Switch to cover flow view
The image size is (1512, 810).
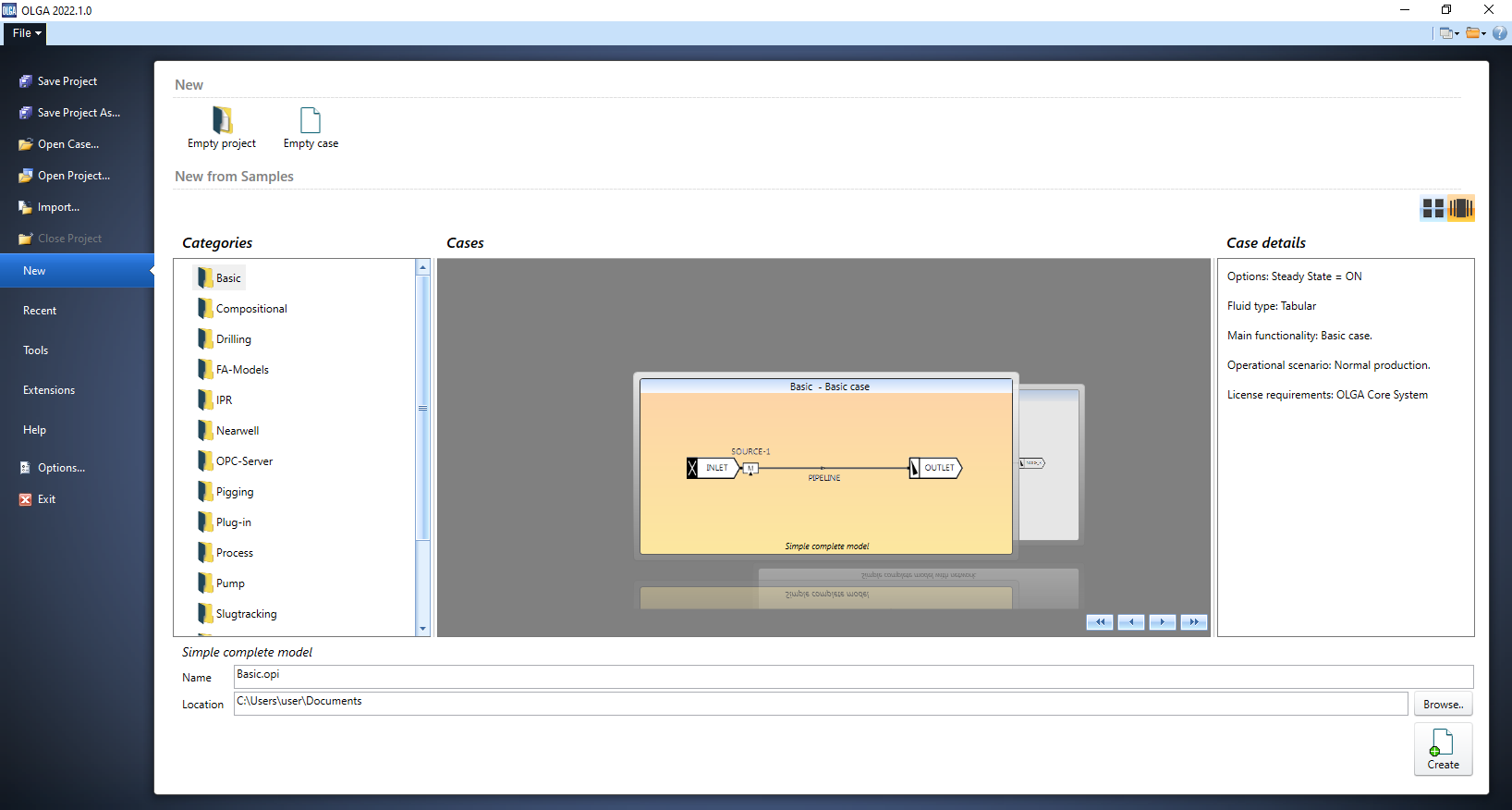pyautogui.click(x=1461, y=208)
